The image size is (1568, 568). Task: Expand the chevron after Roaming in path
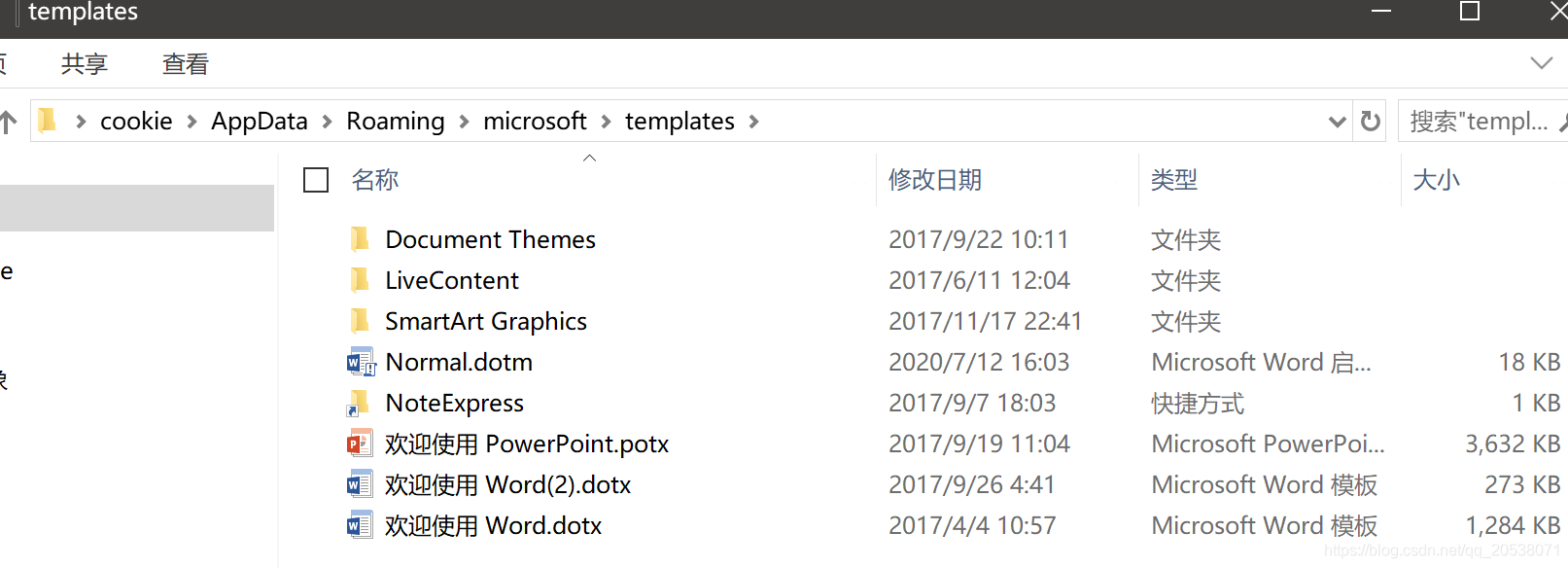click(x=464, y=122)
